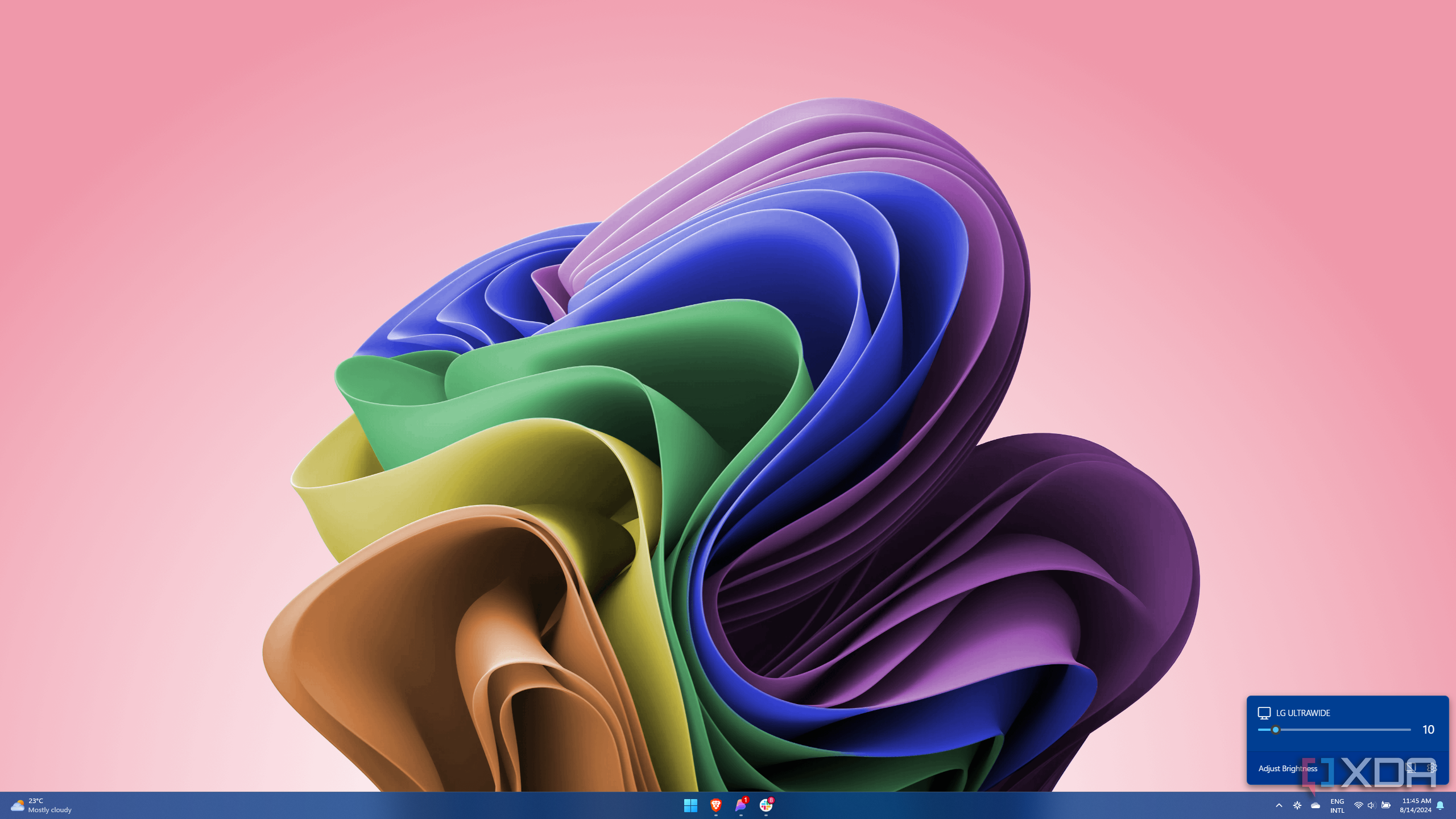Viewport: 1456px width, 819px height.
Task: Open the Beeper app with 1 notification
Action: pos(741,805)
